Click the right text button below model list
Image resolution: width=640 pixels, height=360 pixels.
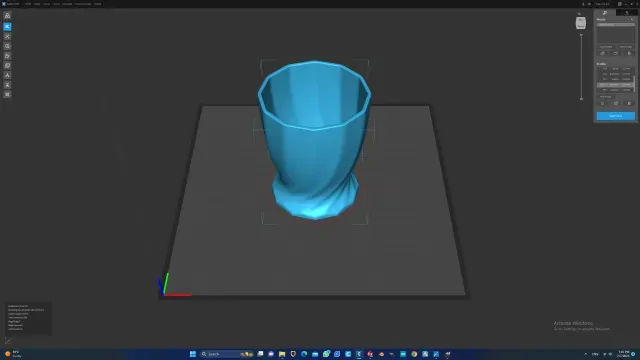pos(625,47)
